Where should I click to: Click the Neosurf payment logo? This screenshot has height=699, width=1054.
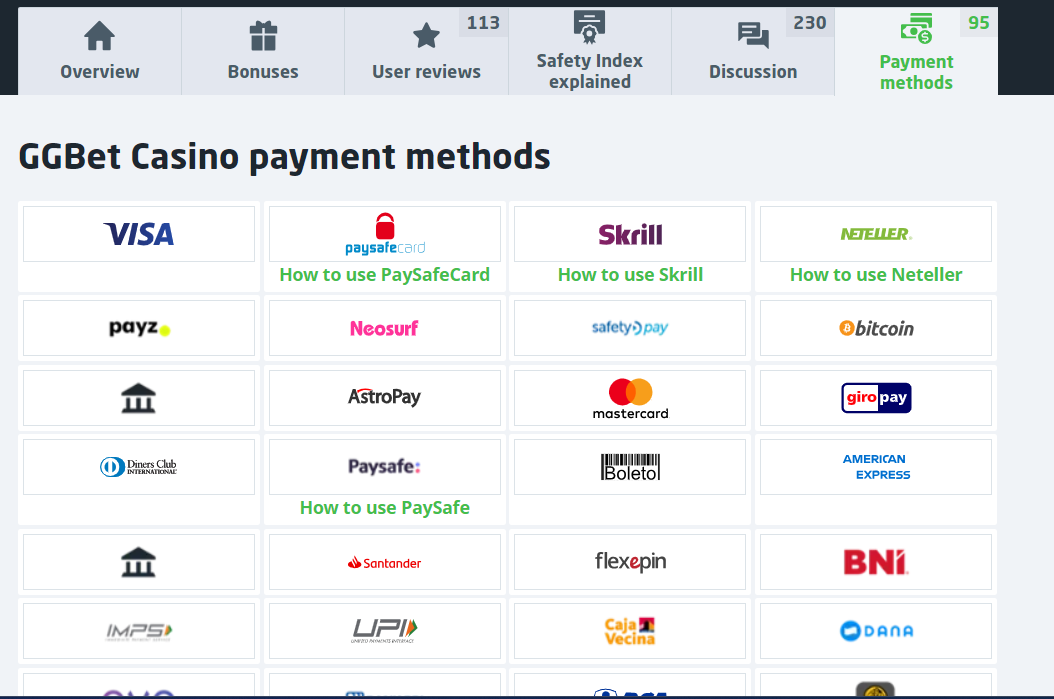click(x=385, y=328)
